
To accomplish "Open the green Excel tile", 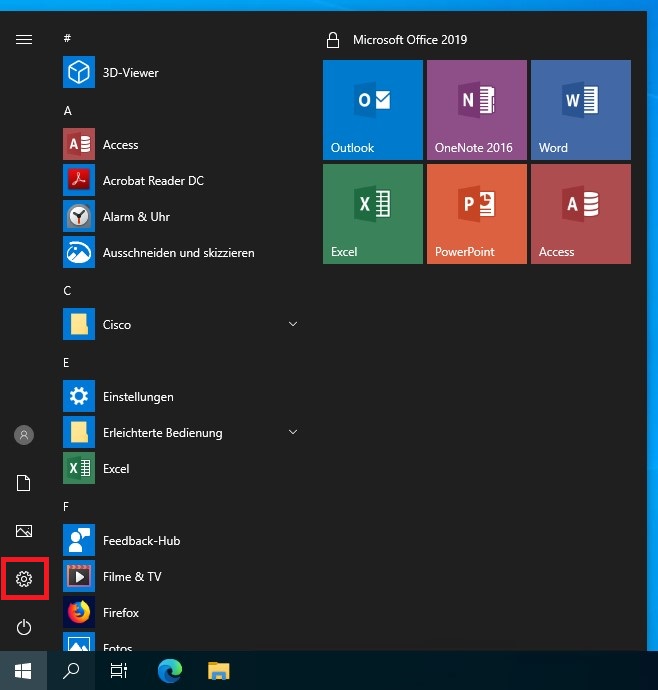I will click(372, 214).
